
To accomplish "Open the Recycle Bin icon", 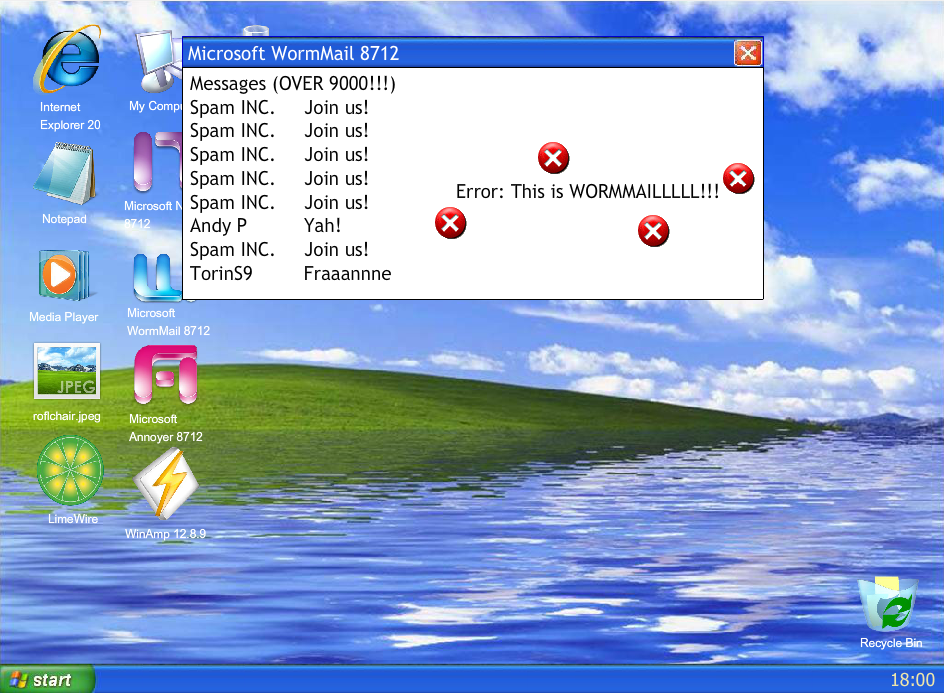I will coord(890,604).
